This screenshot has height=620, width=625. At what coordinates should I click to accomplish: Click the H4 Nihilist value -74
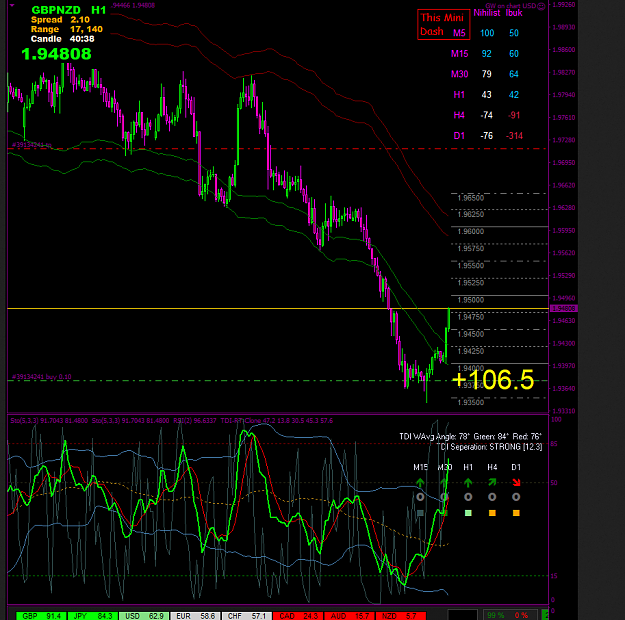487,115
